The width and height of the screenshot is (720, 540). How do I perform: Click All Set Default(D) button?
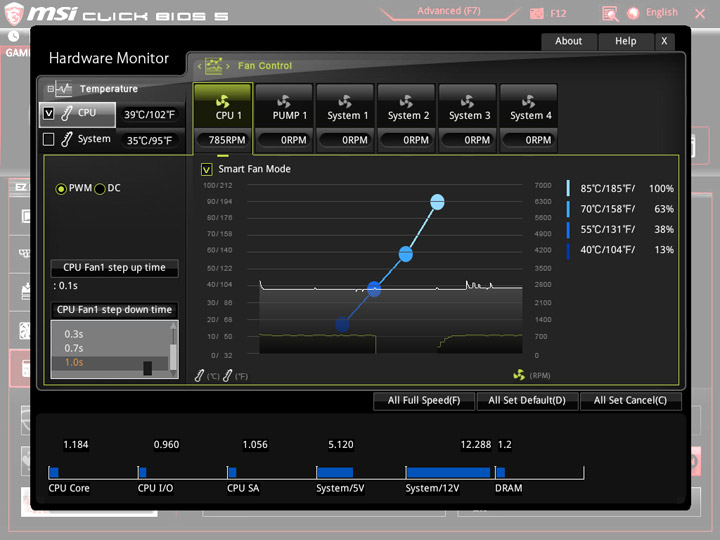527,400
